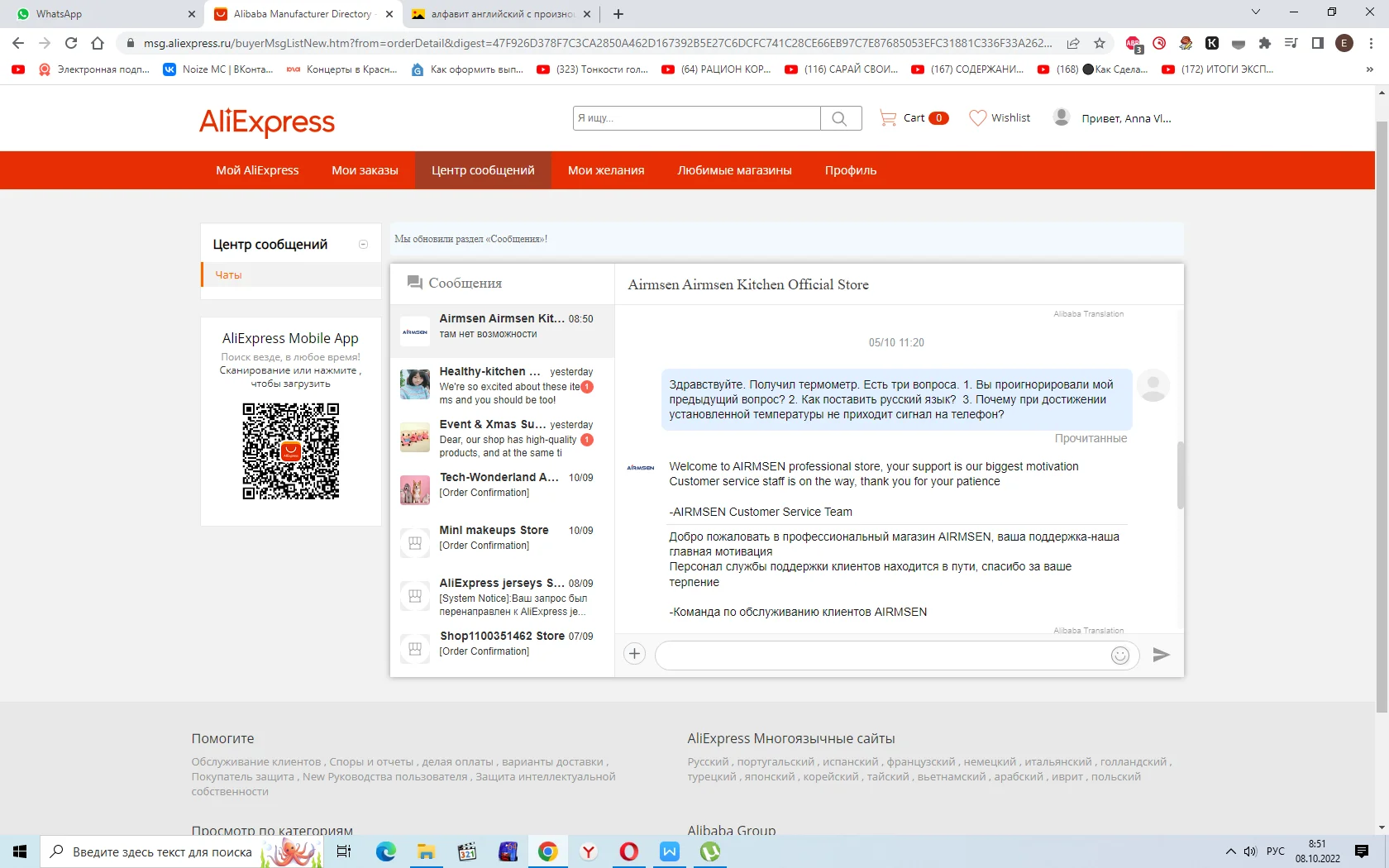
Task: Reload the current page
Action: coord(71,43)
